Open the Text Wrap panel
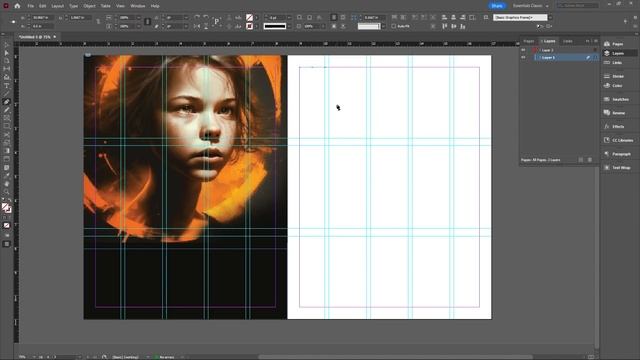This screenshot has width=640, height=360. click(618, 167)
